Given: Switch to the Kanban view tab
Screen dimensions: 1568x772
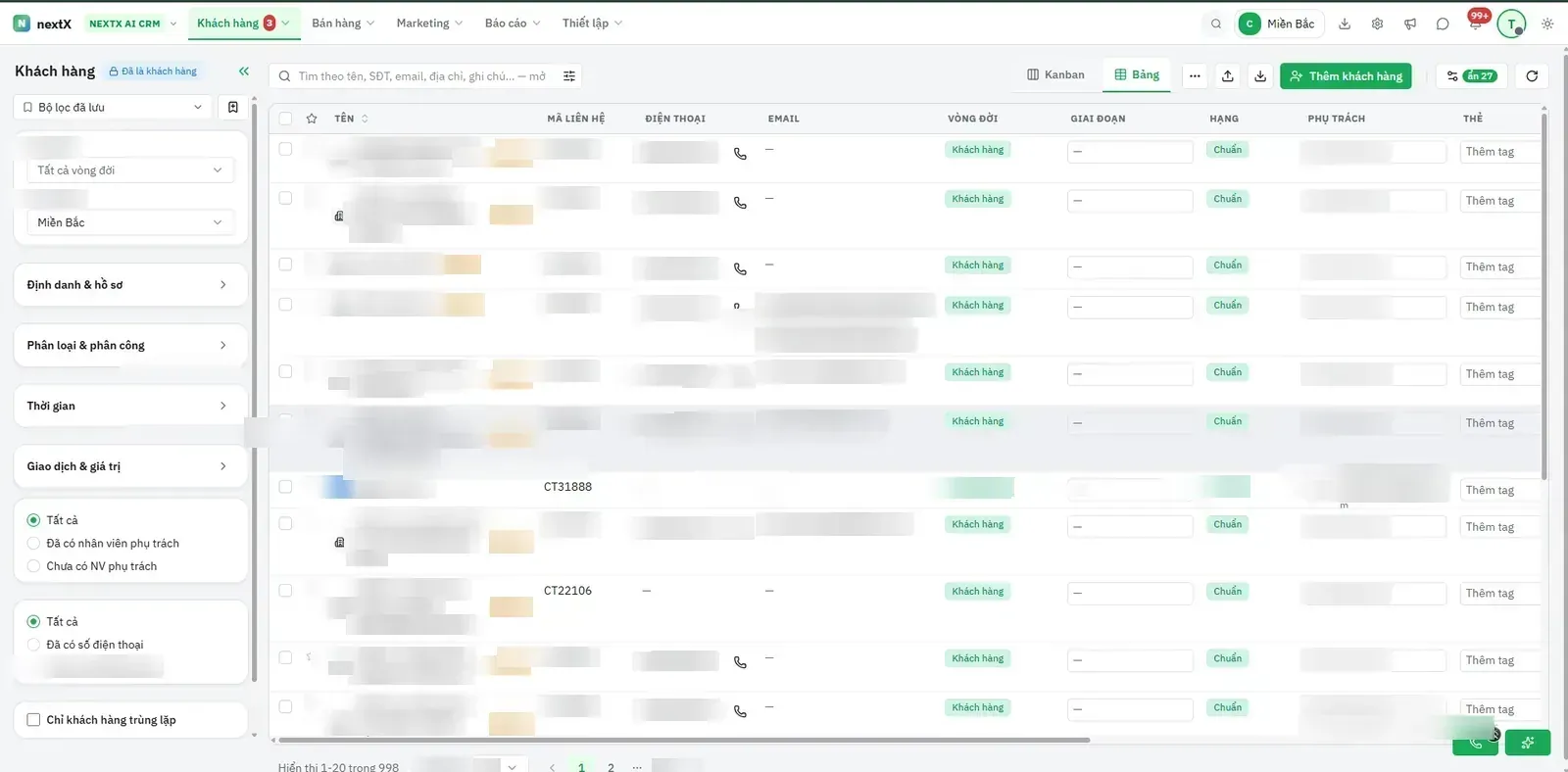Looking at the screenshot, I should (x=1055, y=74).
